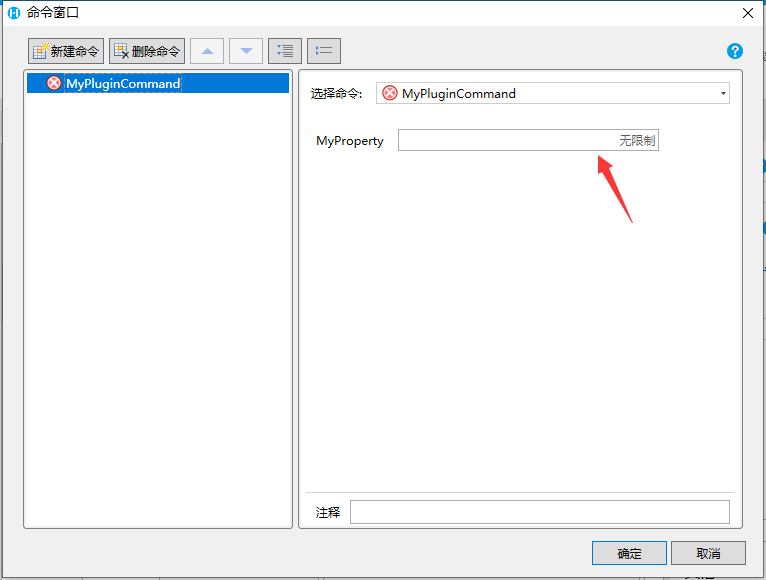Click the app logo icon in title bar

14,13
